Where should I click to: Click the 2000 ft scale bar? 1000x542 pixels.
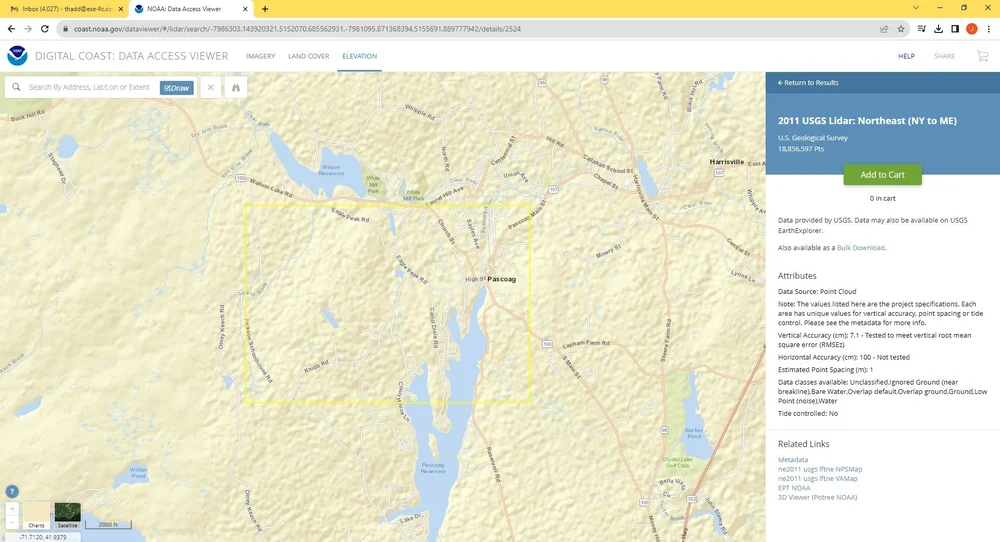coord(108,524)
